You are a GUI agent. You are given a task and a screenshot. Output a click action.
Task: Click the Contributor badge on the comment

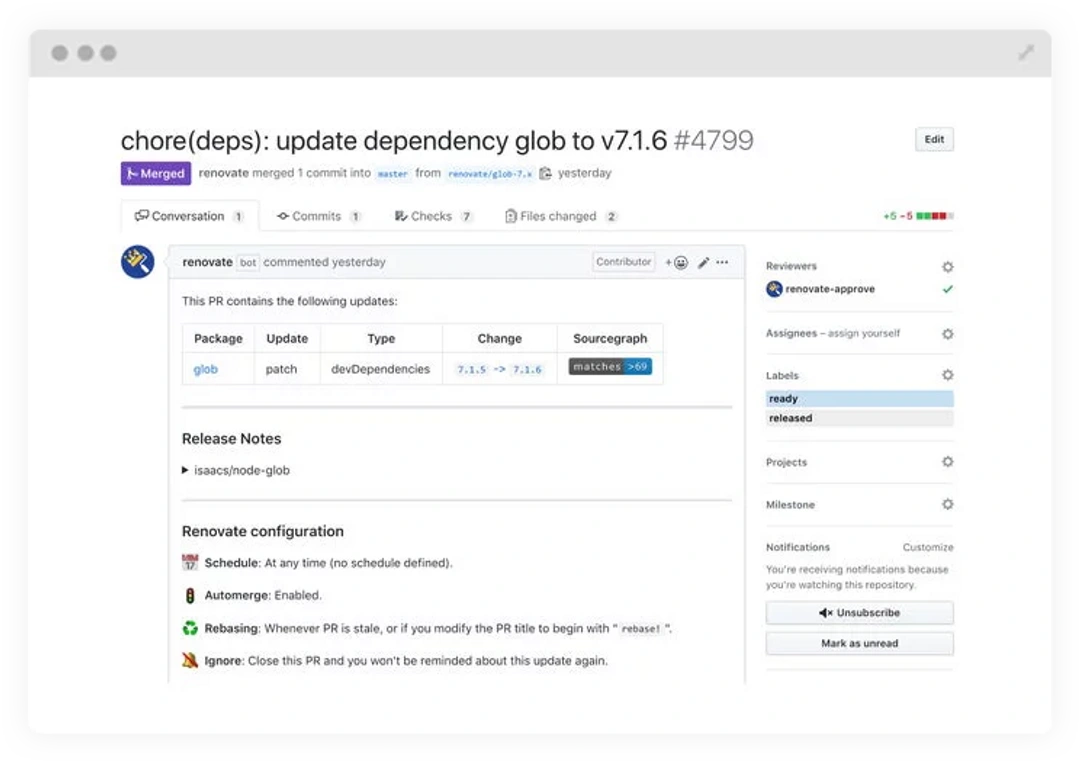pyautogui.click(x=623, y=262)
